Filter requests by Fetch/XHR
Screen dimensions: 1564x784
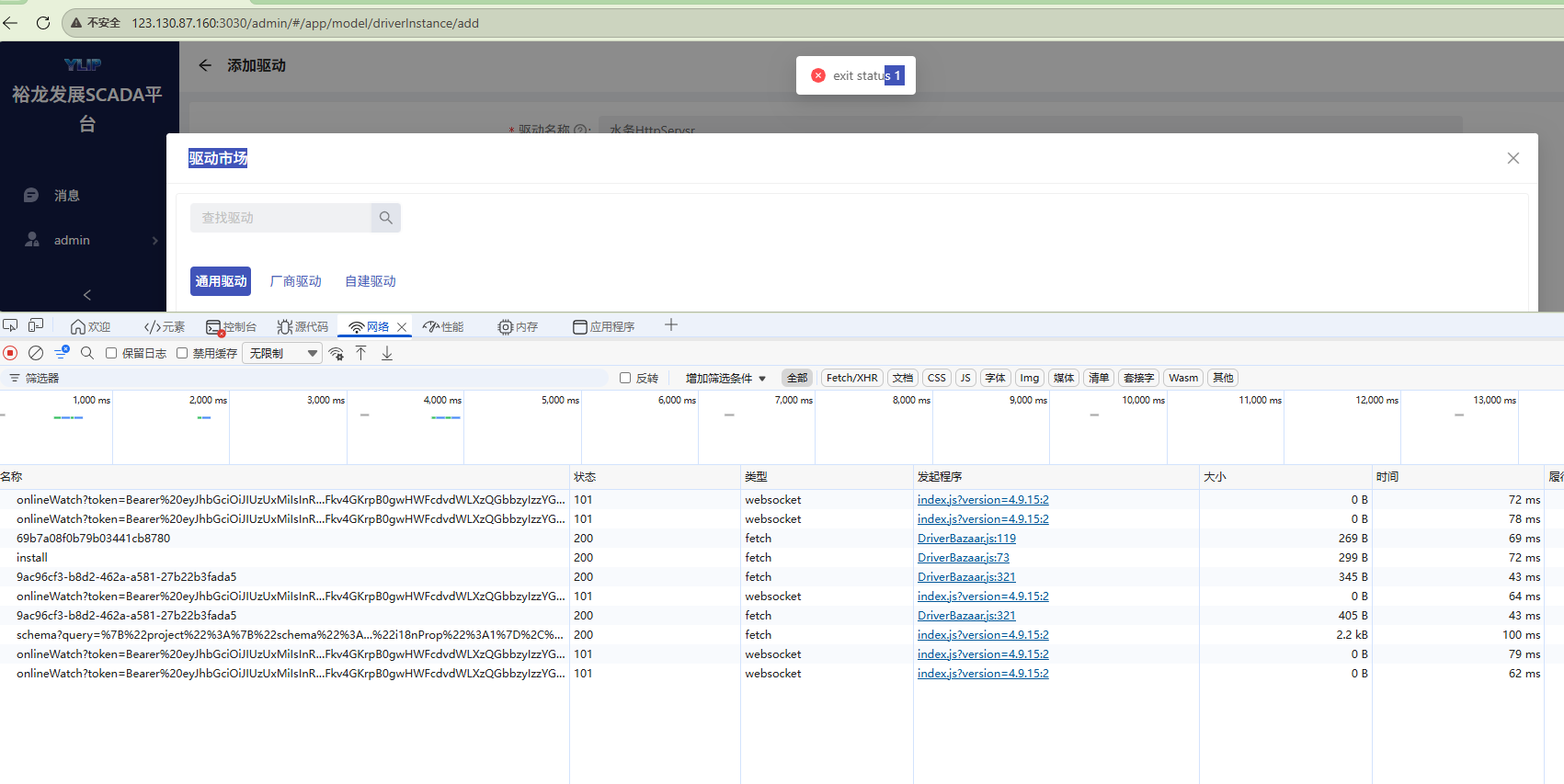(x=851, y=378)
